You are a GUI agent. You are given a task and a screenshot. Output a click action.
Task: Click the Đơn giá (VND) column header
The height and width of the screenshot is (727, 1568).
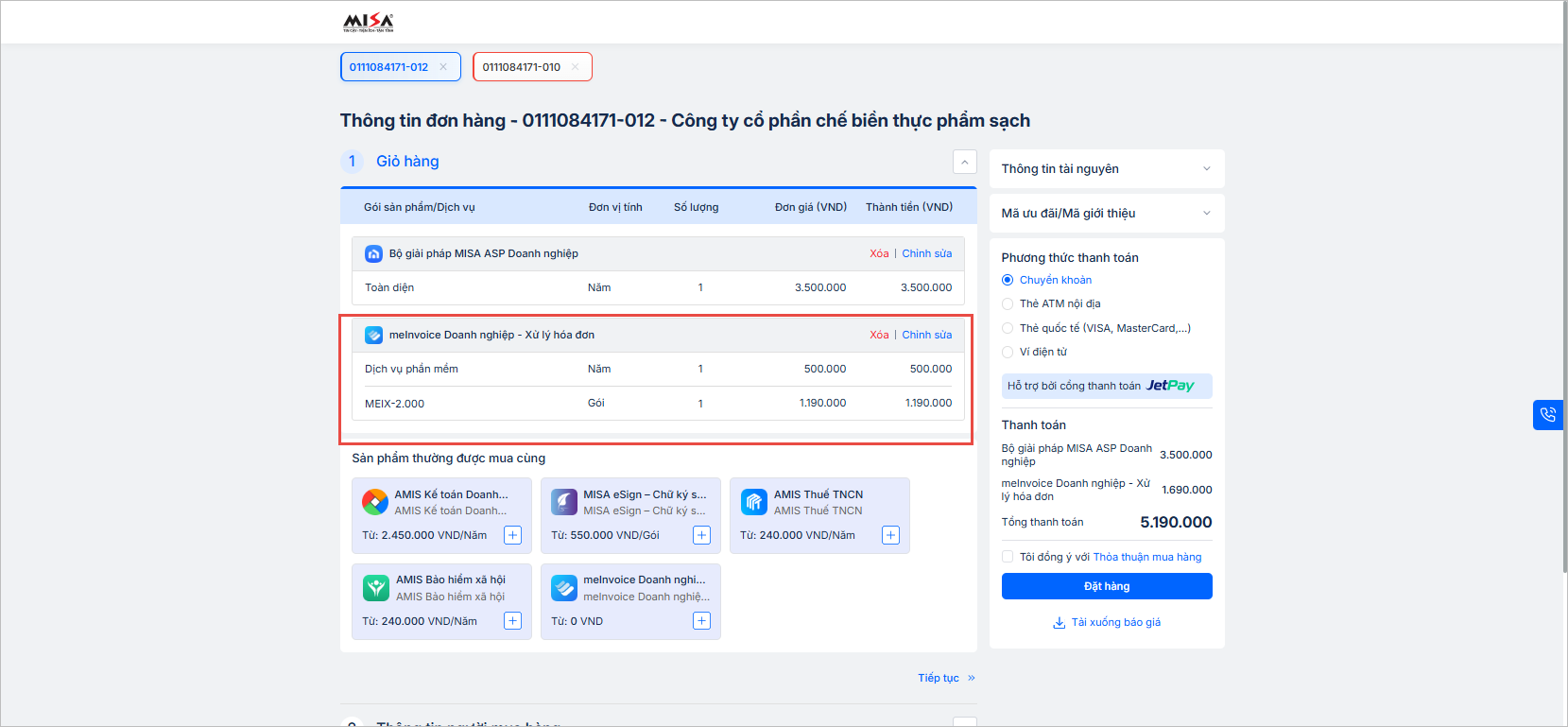click(811, 207)
